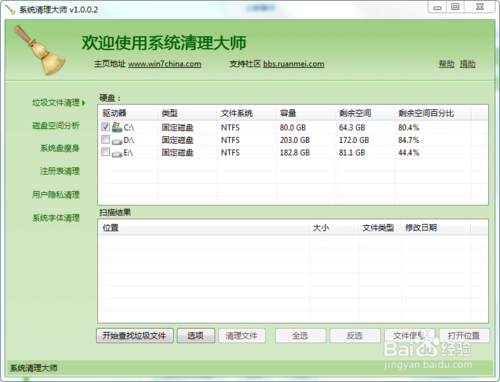Sort by the 类型 column header
The image size is (500, 382).
point(187,113)
